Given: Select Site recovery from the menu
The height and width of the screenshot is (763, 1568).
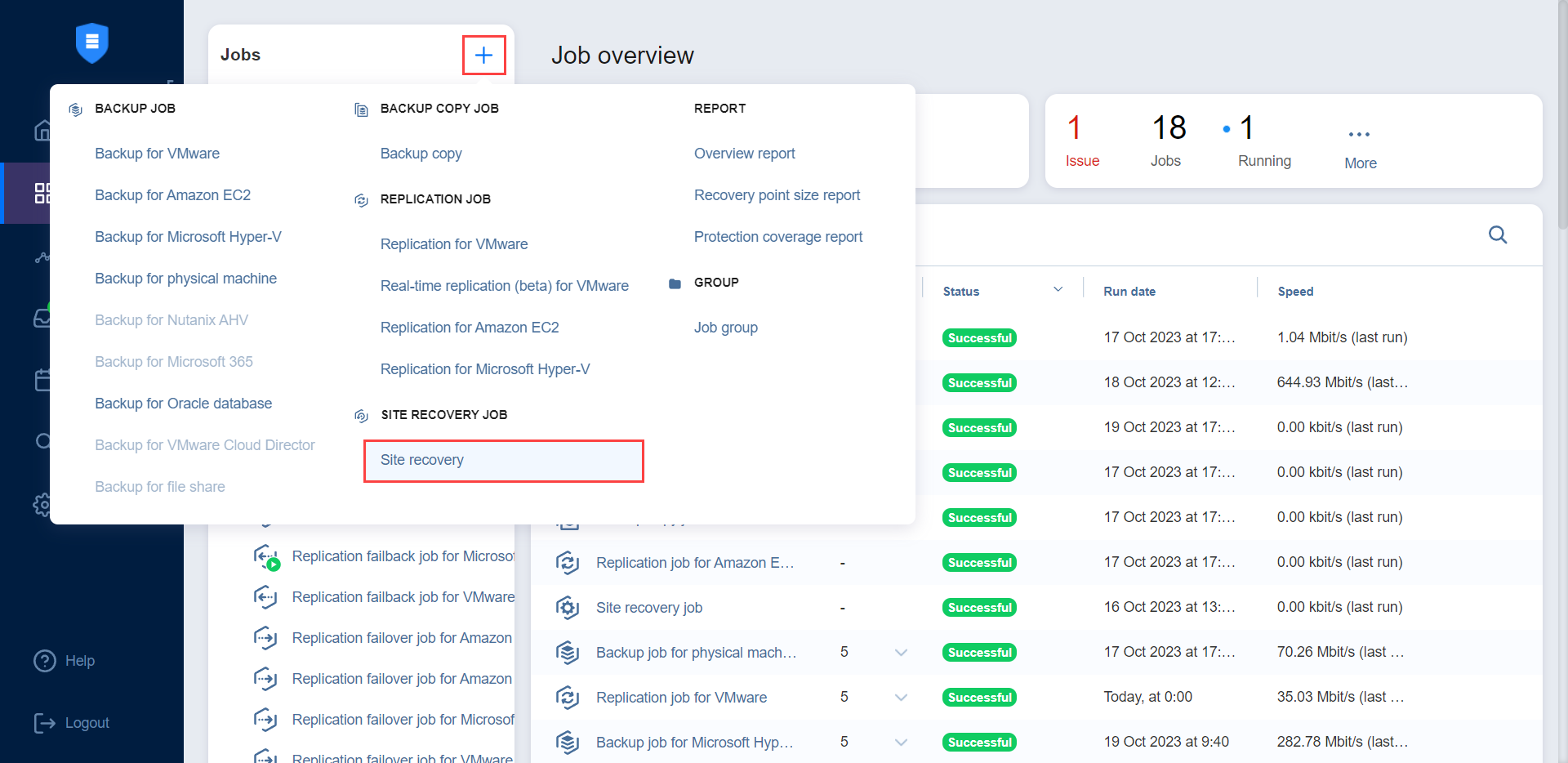Looking at the screenshot, I should pyautogui.click(x=422, y=460).
